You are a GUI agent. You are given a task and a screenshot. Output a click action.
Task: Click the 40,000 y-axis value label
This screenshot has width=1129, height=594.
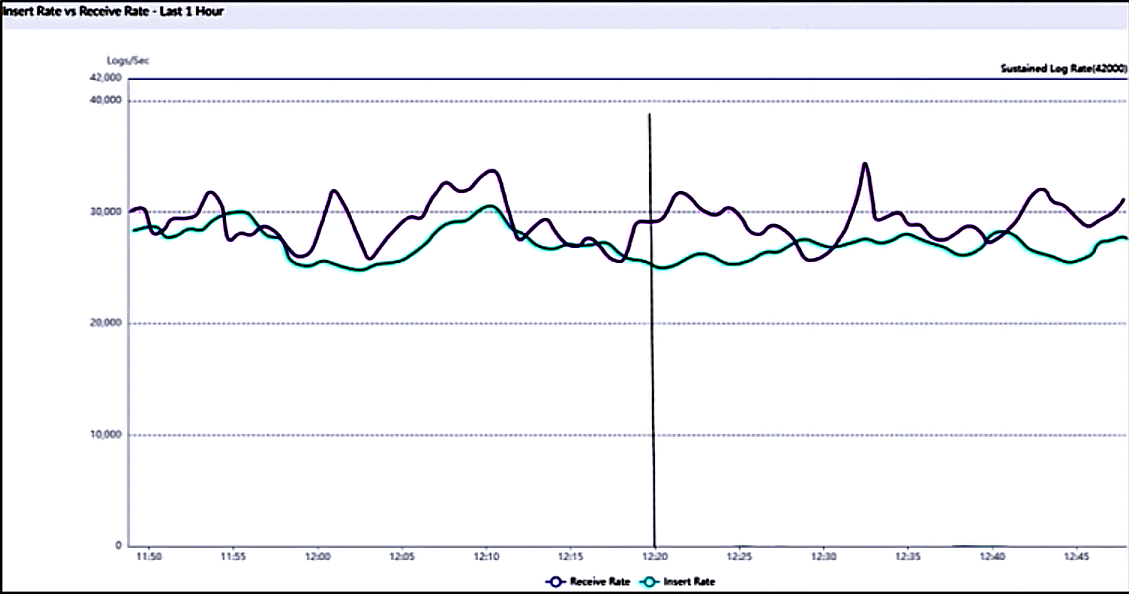coord(105,101)
